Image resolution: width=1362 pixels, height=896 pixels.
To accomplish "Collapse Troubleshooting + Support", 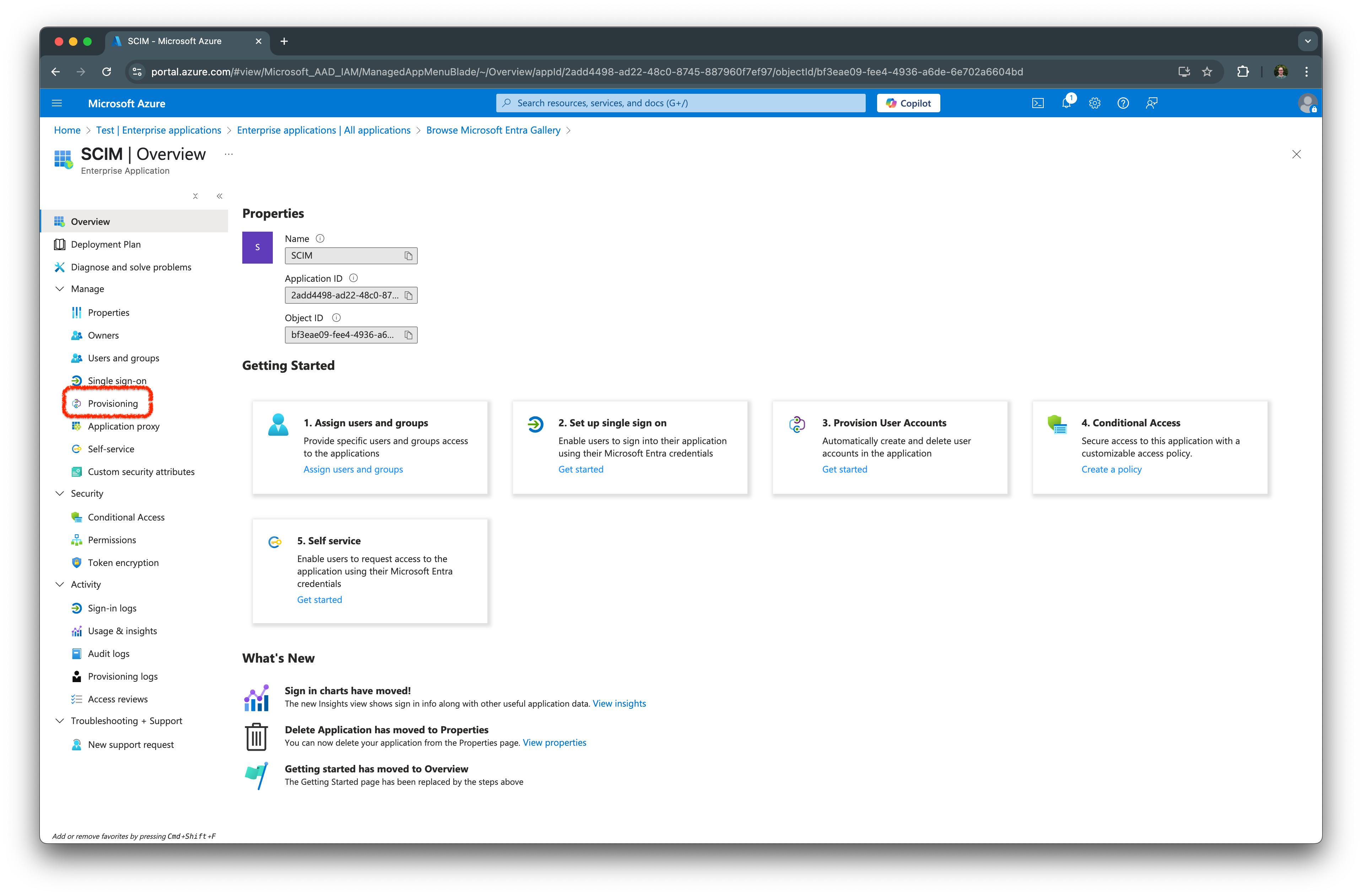I will 60,720.
